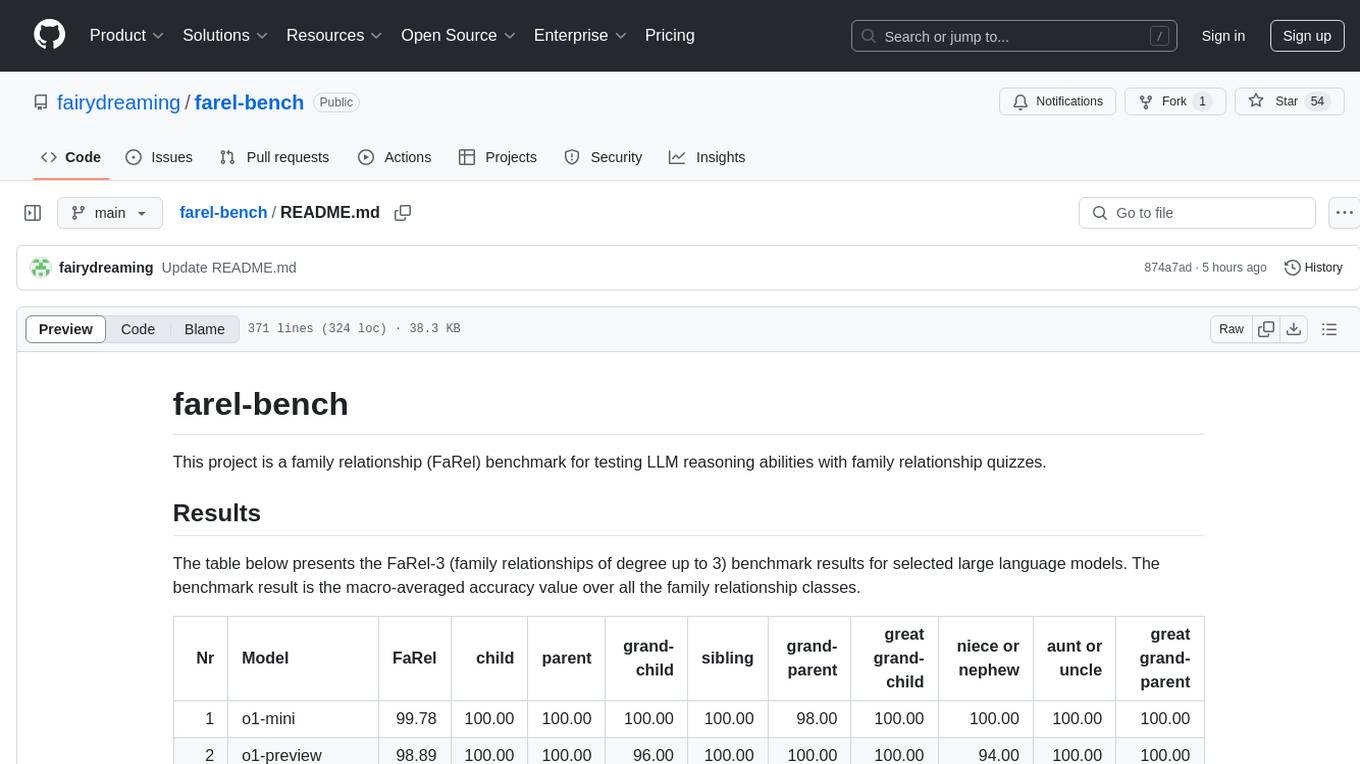Click the FaRel column header
This screenshot has height=764, width=1360.
415,658
